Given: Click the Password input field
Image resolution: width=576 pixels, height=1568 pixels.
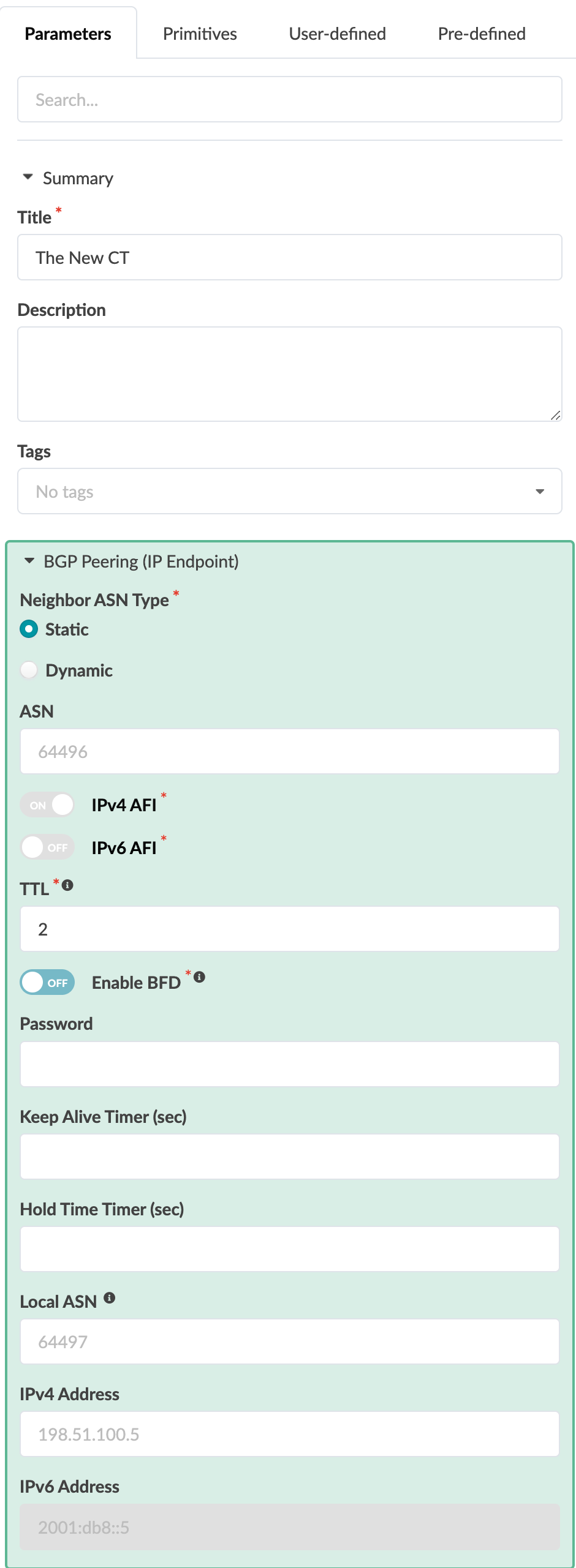Looking at the screenshot, I should pyautogui.click(x=289, y=1064).
